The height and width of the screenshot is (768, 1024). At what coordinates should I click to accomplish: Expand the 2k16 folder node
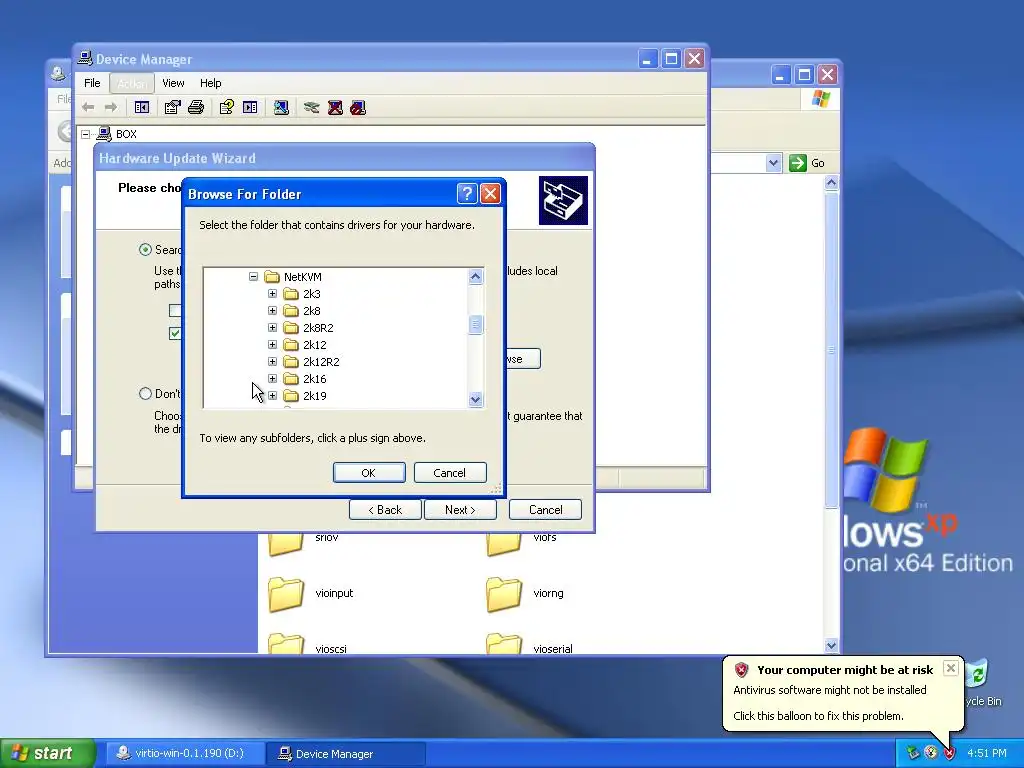tap(272, 379)
